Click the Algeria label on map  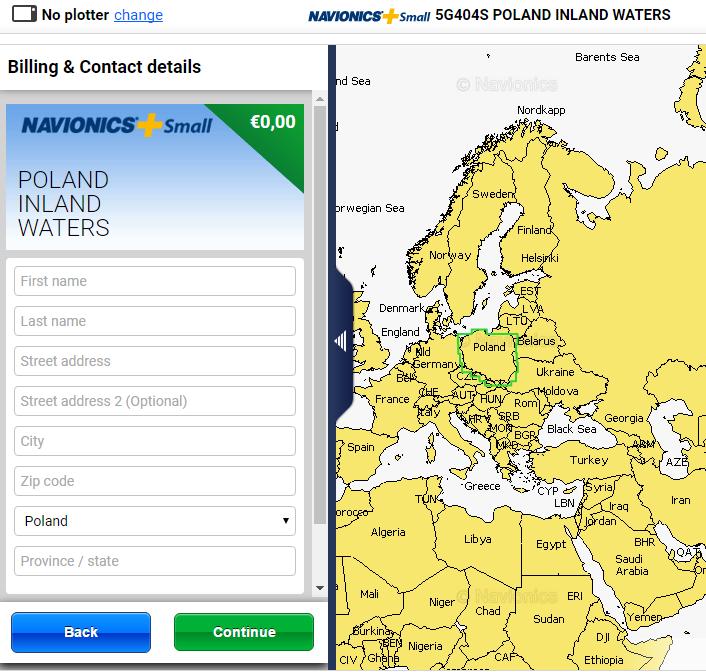coord(388,532)
